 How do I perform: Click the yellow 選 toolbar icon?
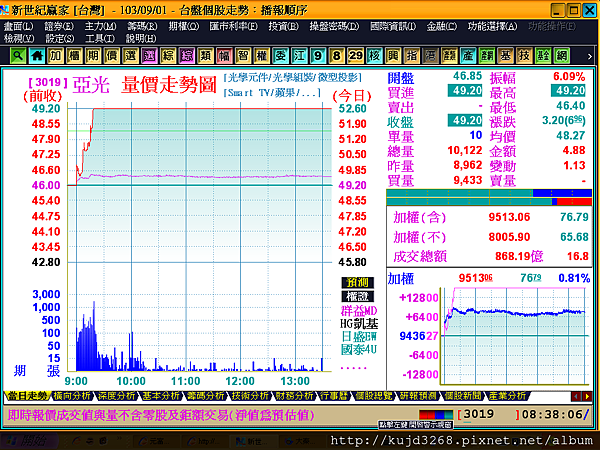point(130,56)
